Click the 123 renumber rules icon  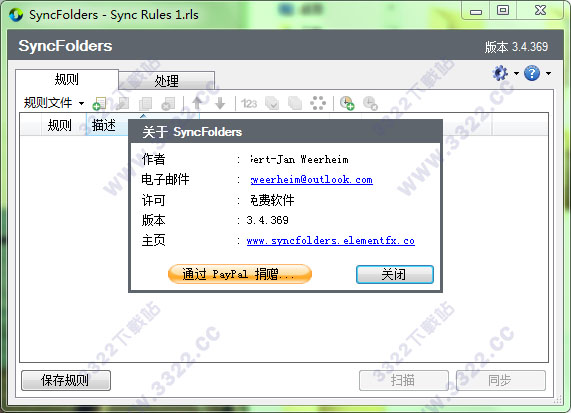249,104
